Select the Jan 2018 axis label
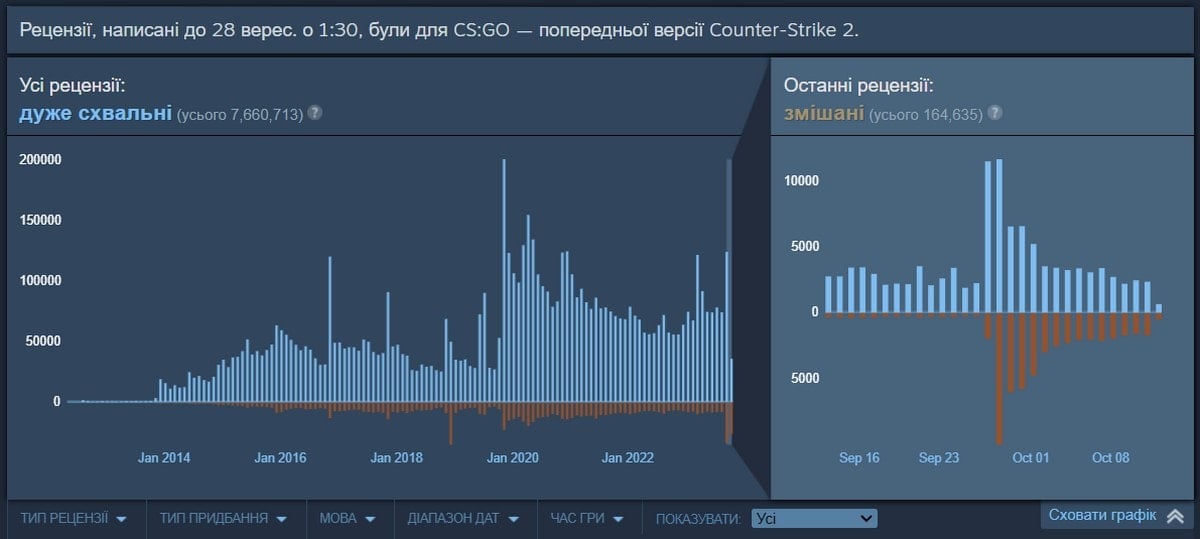This screenshot has height=539, width=1200. pyautogui.click(x=396, y=458)
